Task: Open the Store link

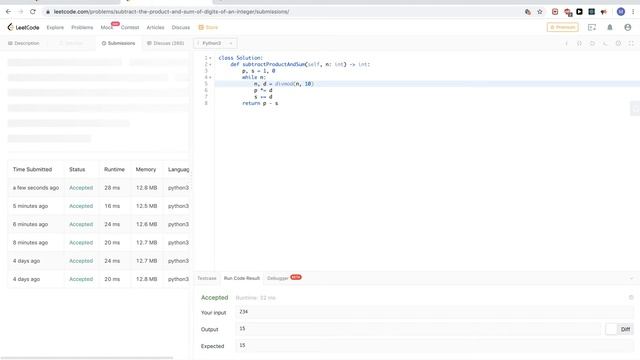Action: pos(208,27)
